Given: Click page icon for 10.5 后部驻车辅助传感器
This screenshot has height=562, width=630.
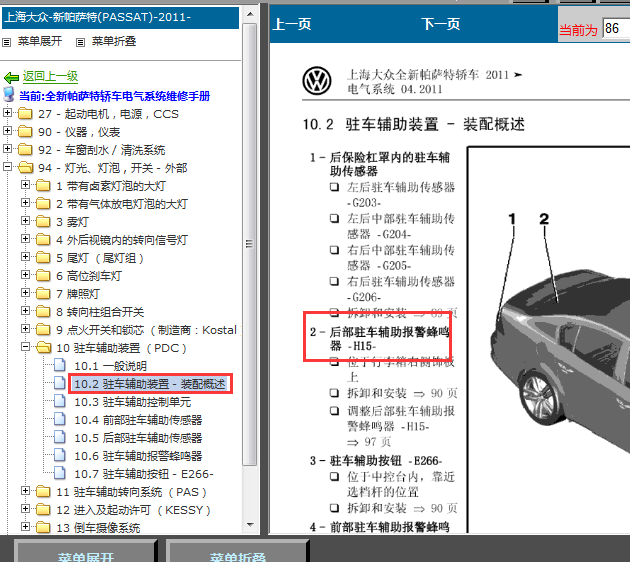Looking at the screenshot, I should click(60, 437).
